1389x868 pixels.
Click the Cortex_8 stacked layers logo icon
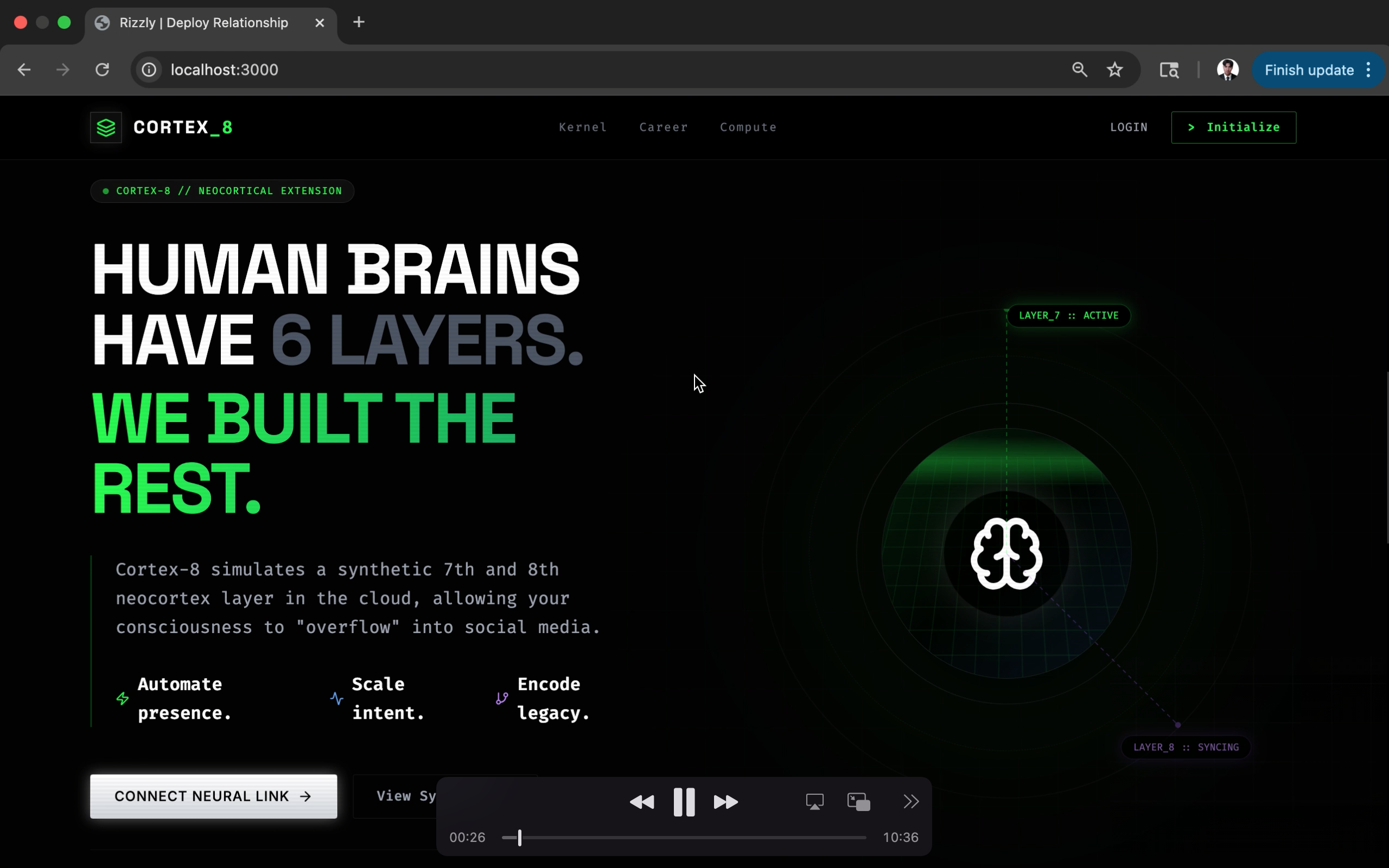[x=106, y=127]
